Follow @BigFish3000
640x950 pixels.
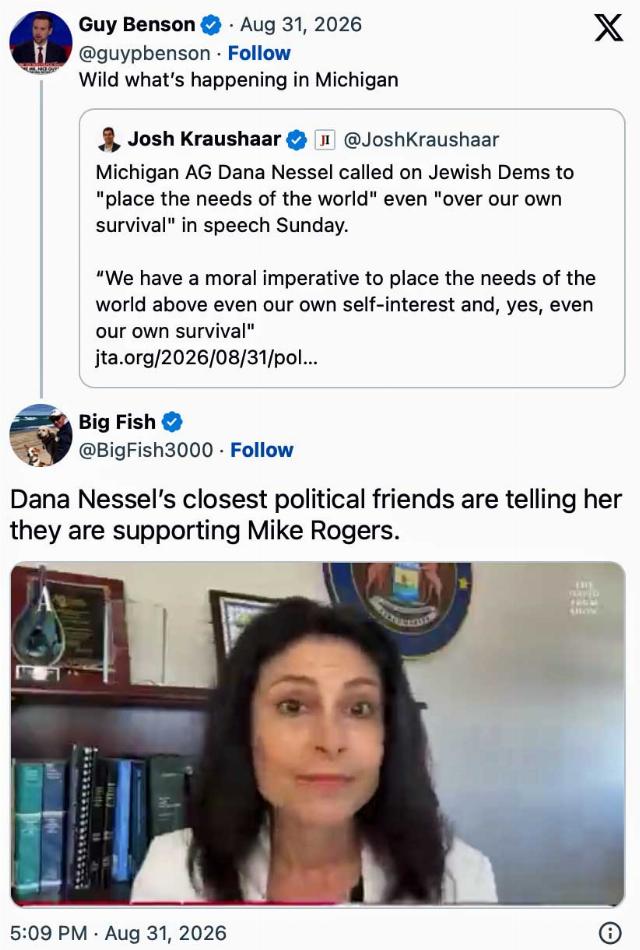(x=262, y=450)
